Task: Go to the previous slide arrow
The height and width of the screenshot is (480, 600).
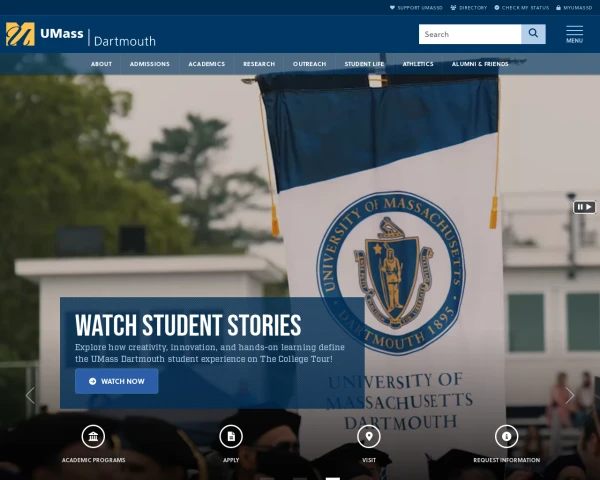Action: [30, 395]
